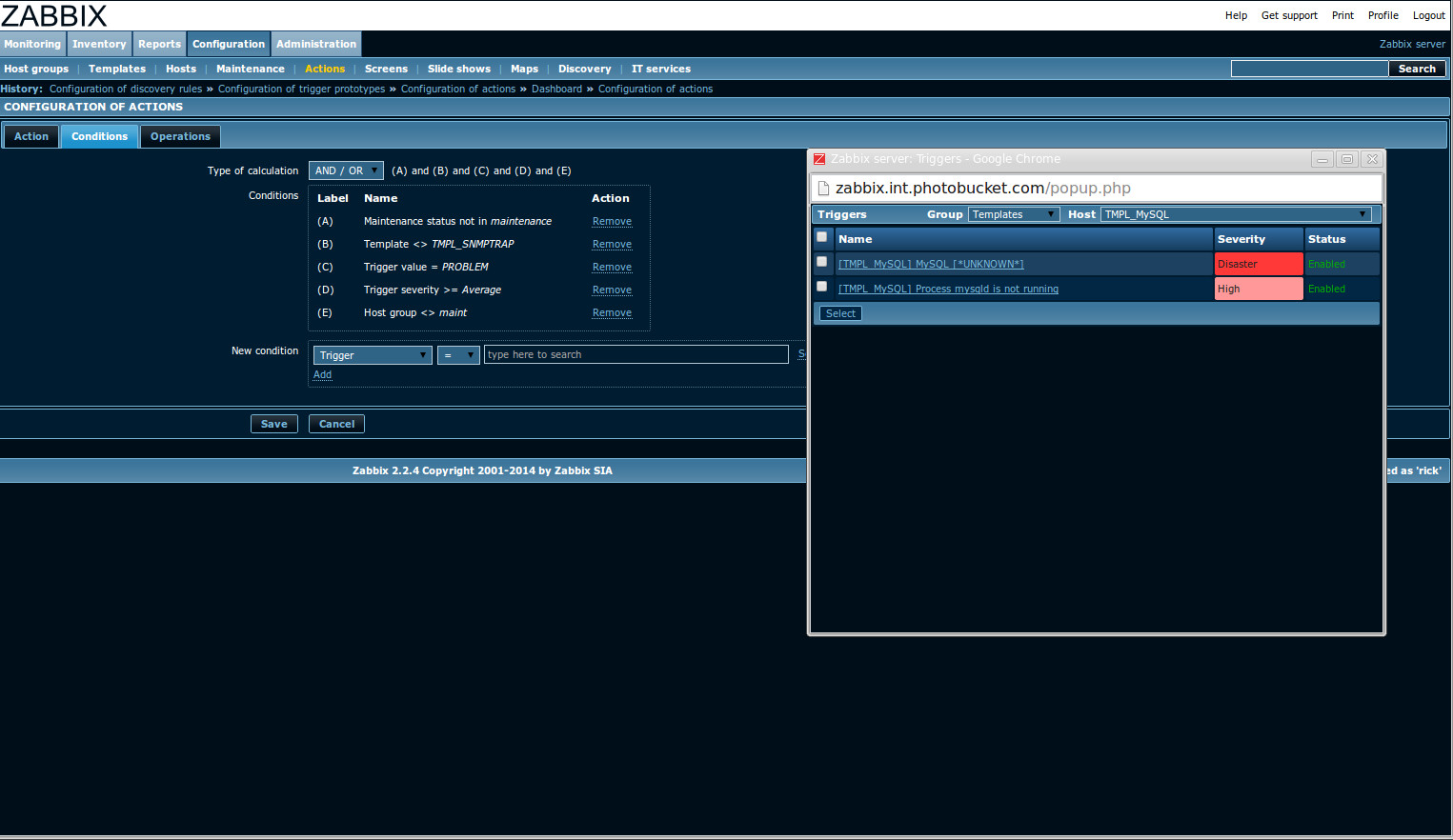Open the Inventory main menu
Screen dimensions: 1453x840
(x=99, y=44)
